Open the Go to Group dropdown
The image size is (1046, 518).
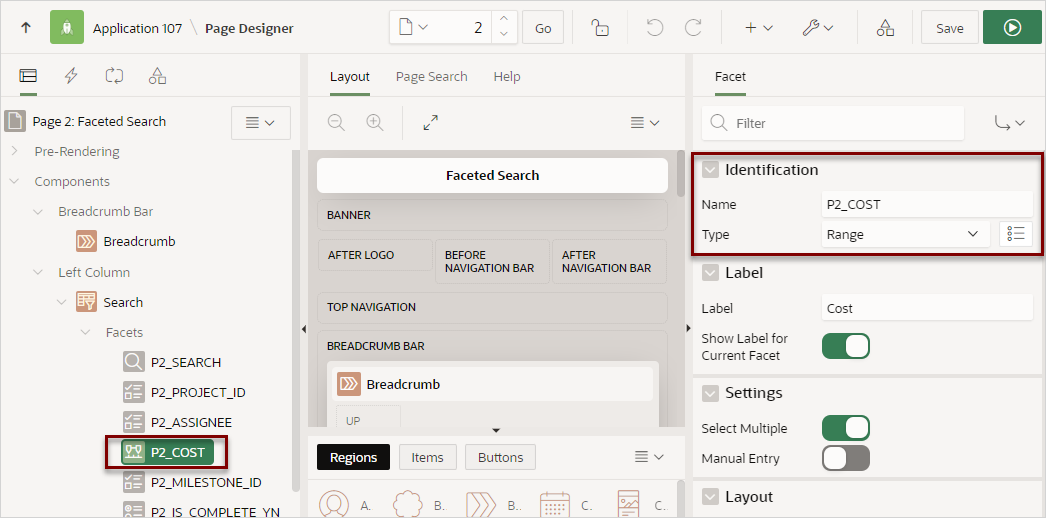[1009, 123]
